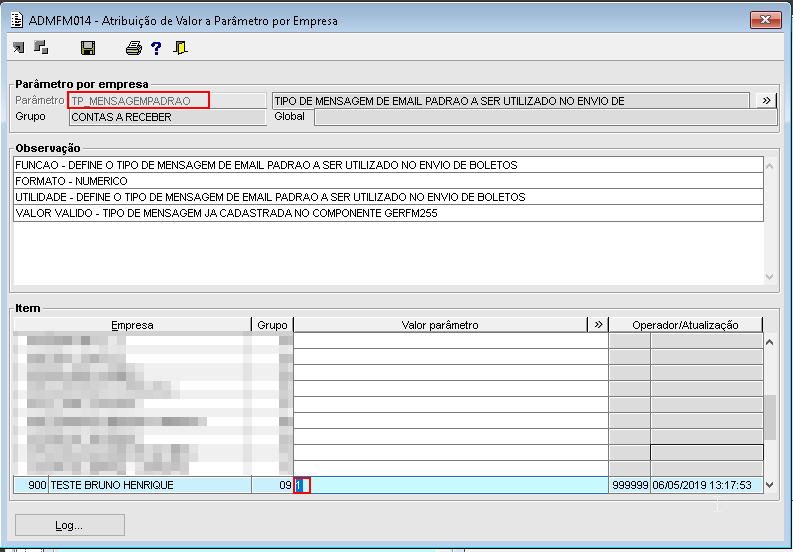This screenshot has height=552, width=793.
Task: Click the exit door icon
Action: [180, 48]
